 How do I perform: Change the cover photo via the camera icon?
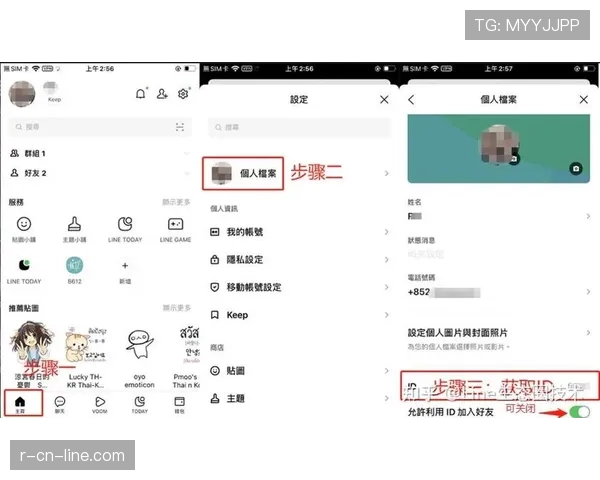576,168
